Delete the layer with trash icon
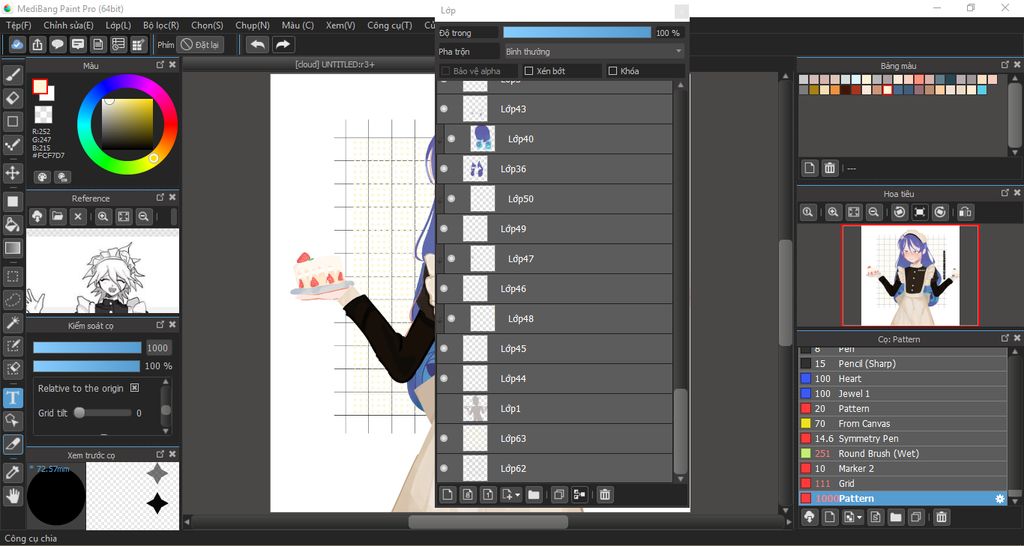 605,495
